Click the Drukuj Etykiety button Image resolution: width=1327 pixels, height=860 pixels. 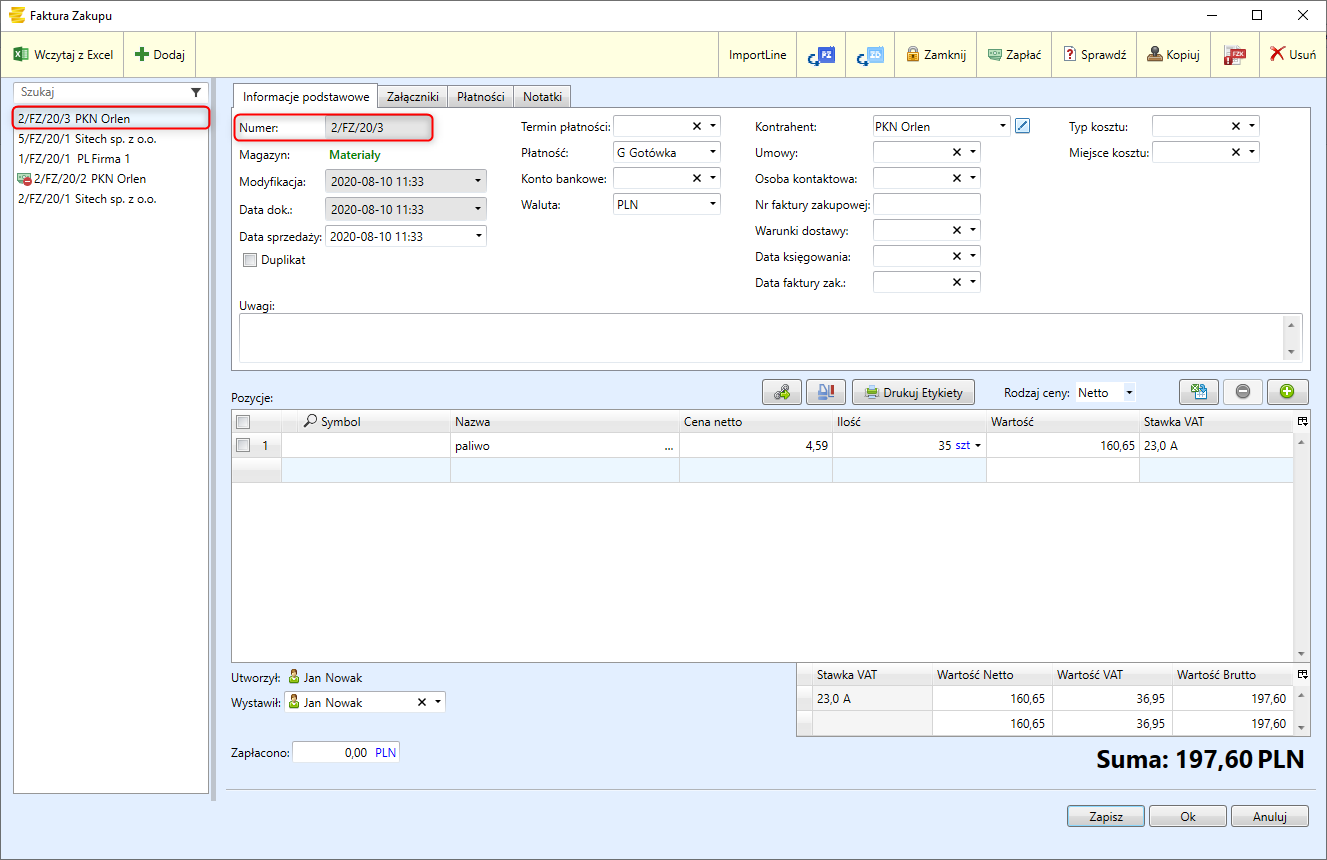coord(913,393)
